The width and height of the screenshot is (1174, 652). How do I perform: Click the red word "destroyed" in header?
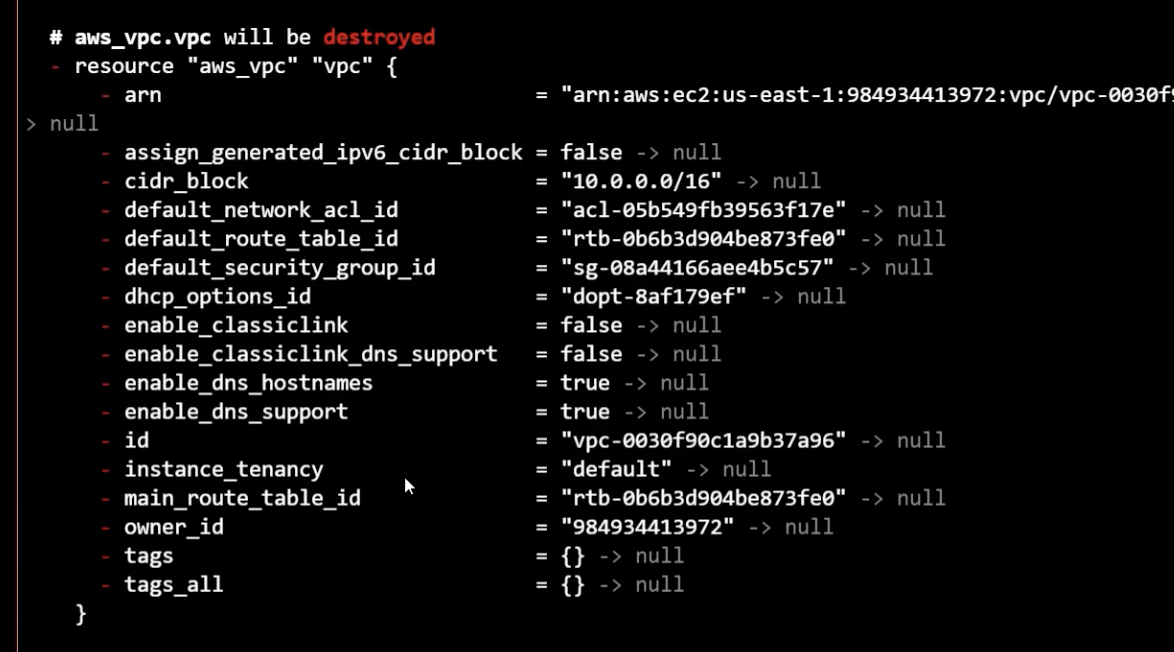tap(379, 37)
